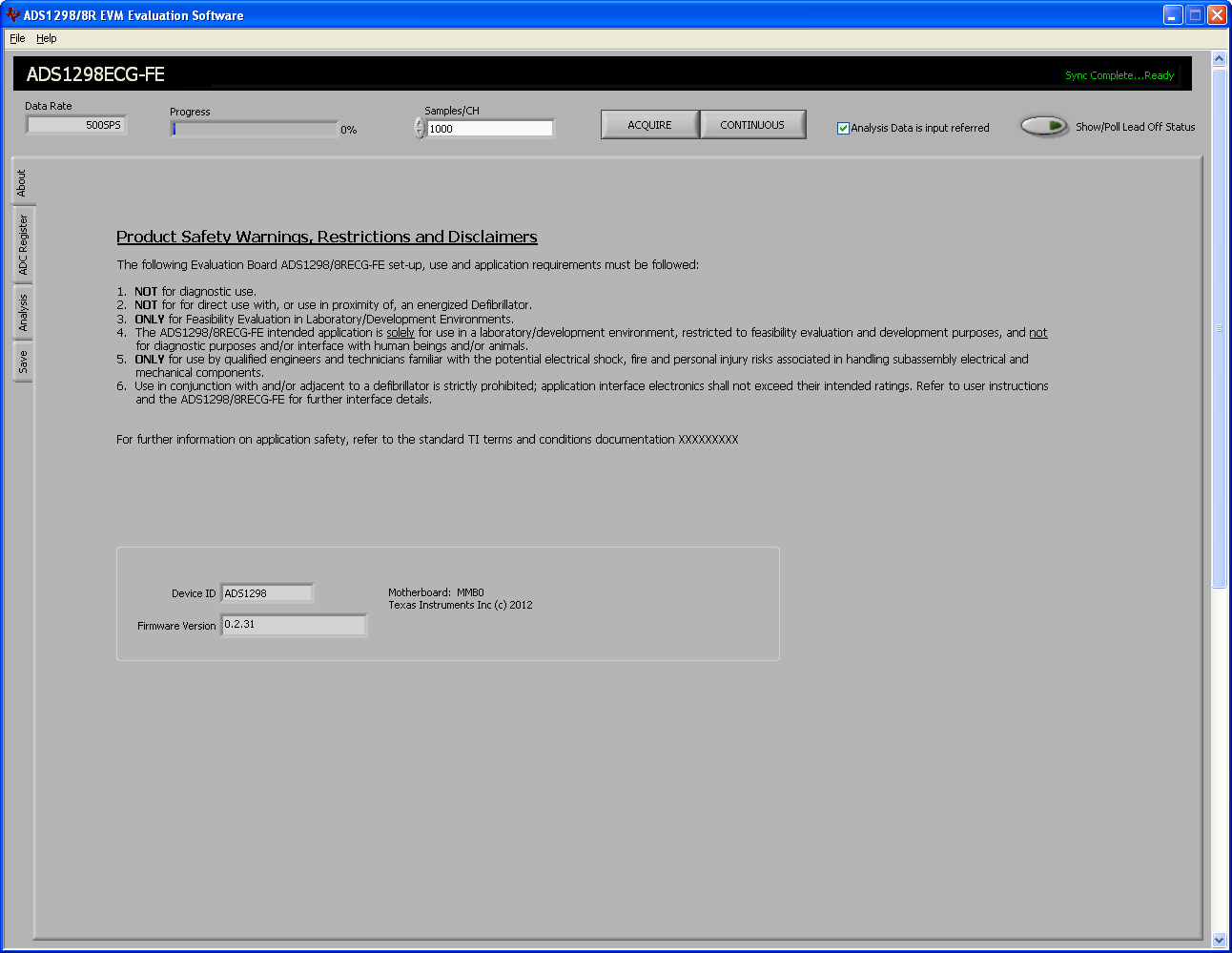
Task: Open the Help menu
Action: pos(47,38)
